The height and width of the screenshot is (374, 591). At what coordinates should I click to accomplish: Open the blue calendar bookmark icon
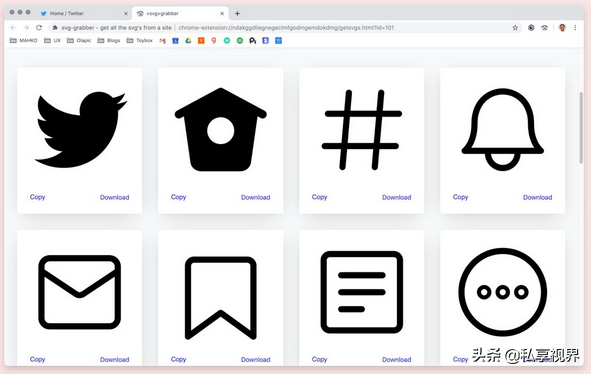tap(279, 40)
